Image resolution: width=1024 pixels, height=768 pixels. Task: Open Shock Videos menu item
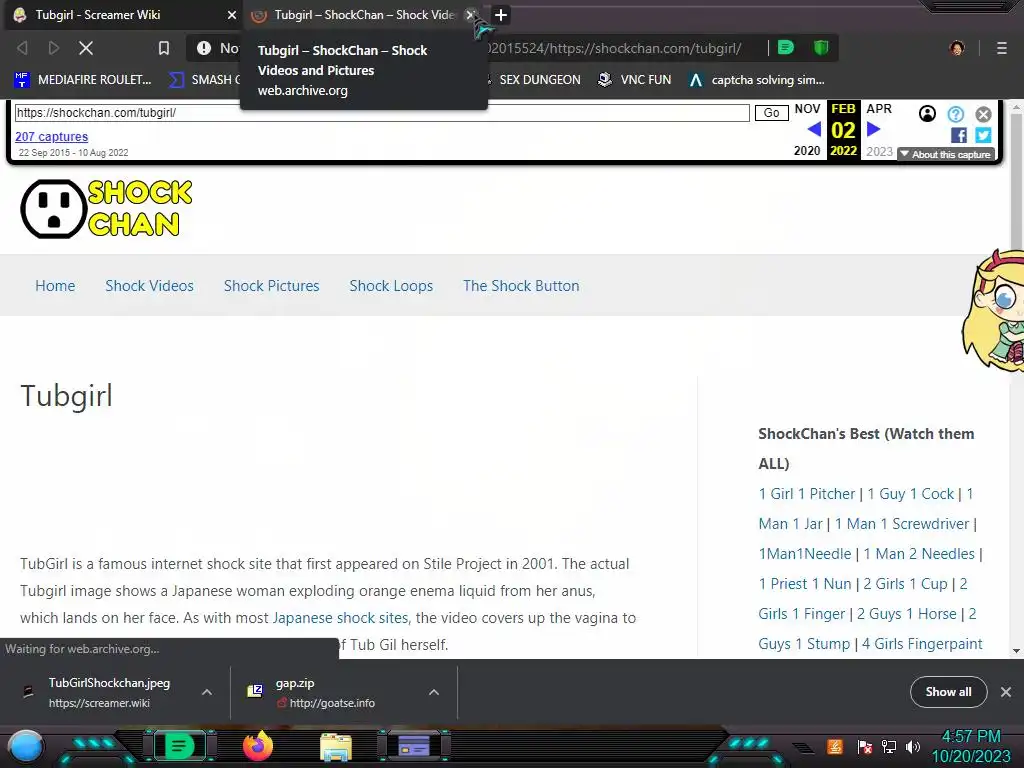click(150, 285)
